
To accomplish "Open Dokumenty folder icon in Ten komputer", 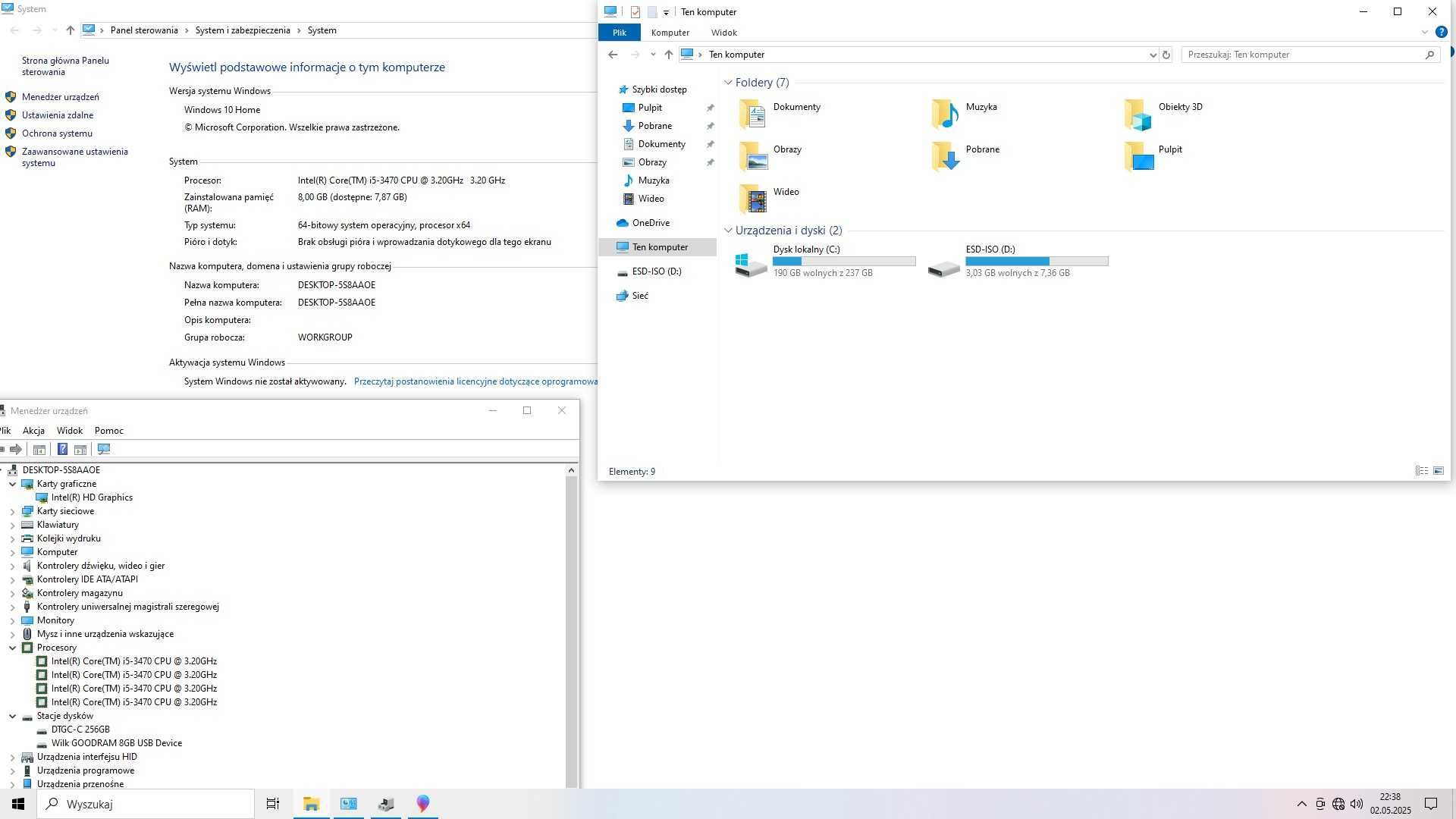I will [753, 114].
